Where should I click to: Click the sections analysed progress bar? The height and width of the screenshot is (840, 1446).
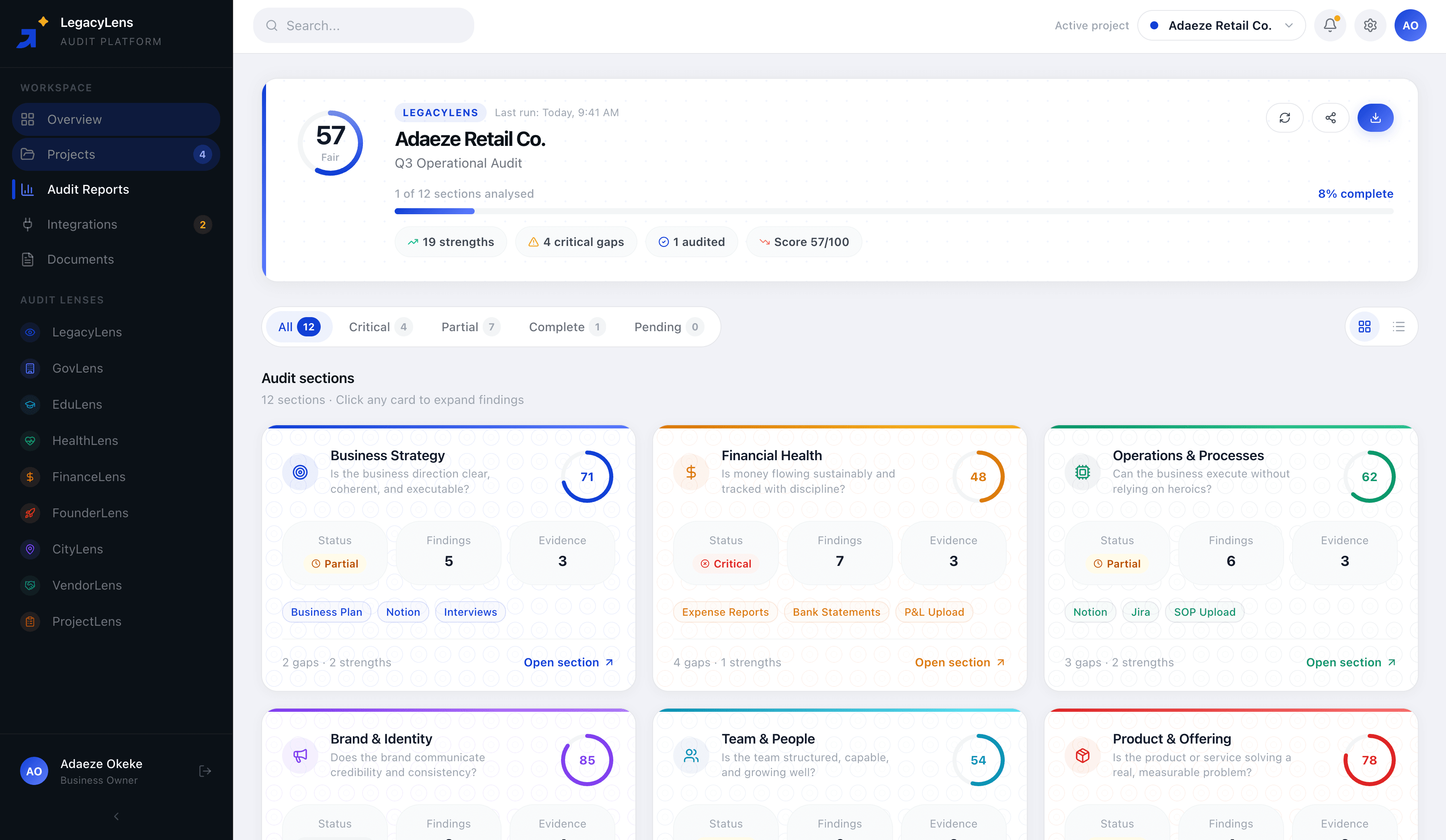click(x=893, y=211)
